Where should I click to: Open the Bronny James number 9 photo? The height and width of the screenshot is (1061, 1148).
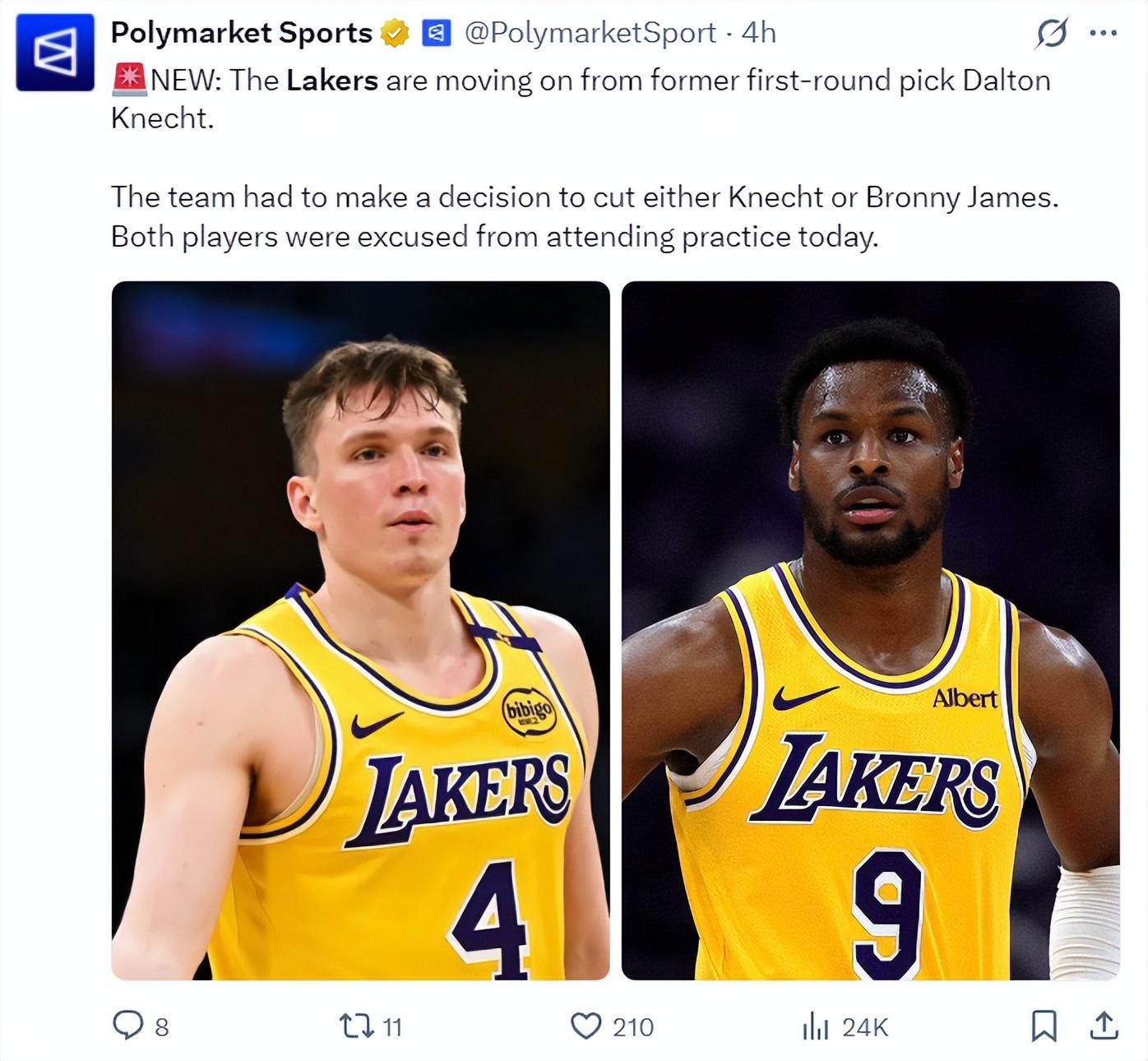pyautogui.click(x=870, y=631)
